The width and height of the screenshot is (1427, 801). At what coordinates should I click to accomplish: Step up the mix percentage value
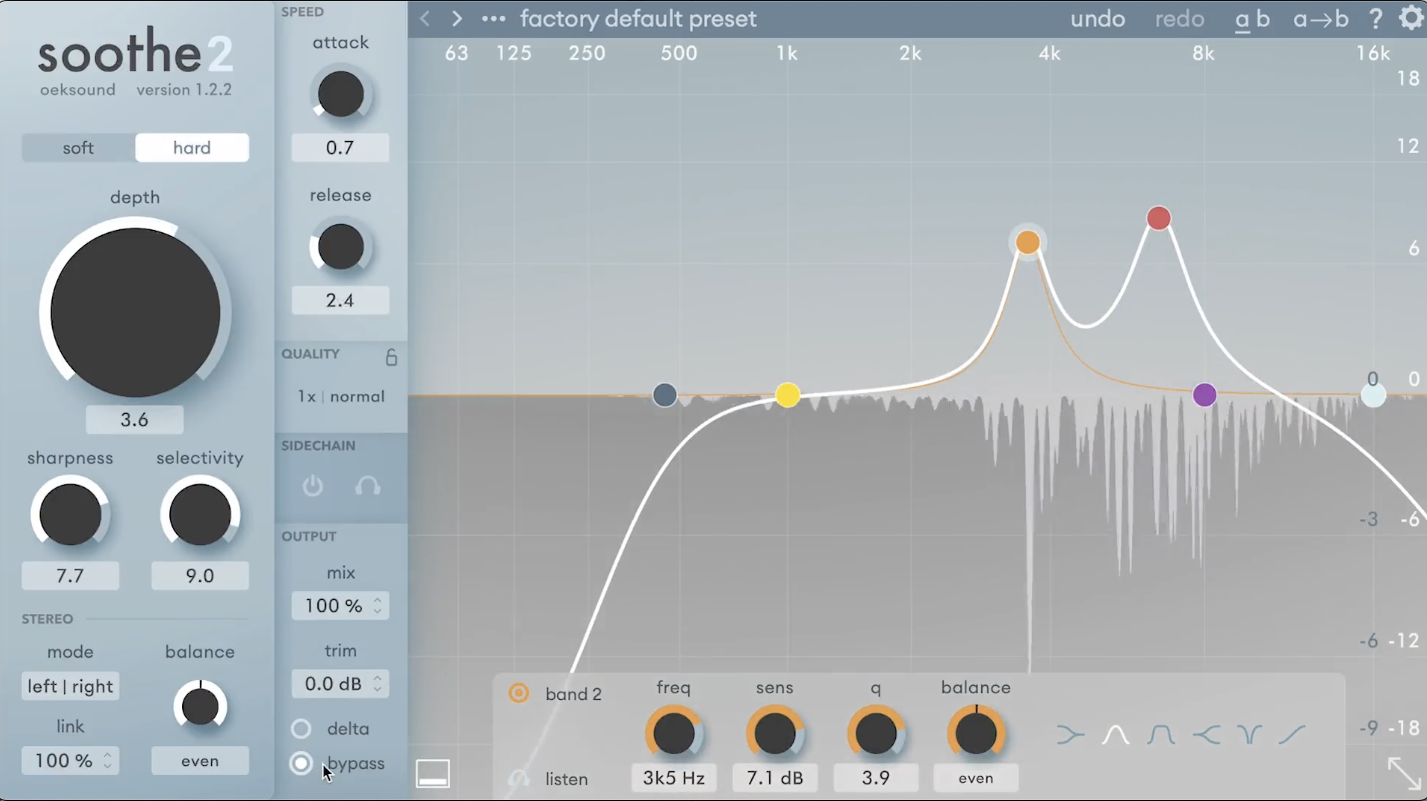377,600
